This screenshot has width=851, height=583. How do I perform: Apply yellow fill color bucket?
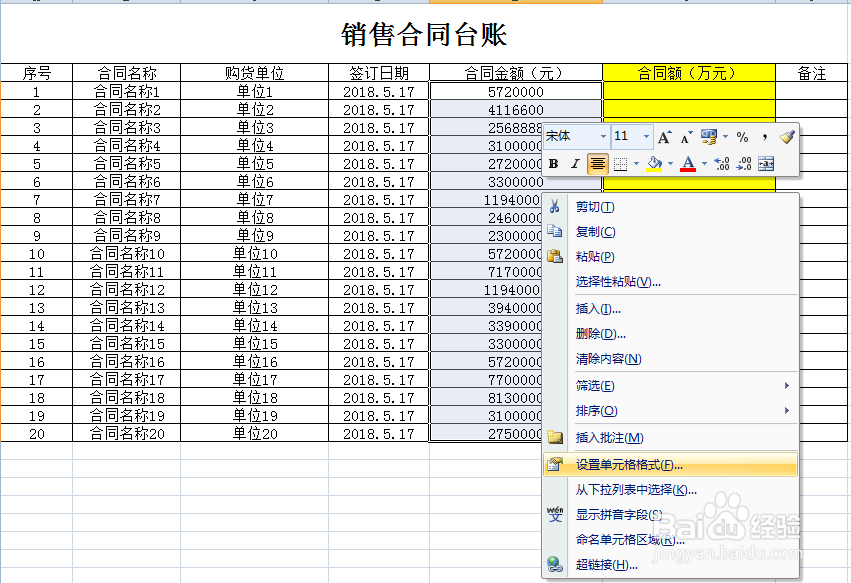(655, 164)
